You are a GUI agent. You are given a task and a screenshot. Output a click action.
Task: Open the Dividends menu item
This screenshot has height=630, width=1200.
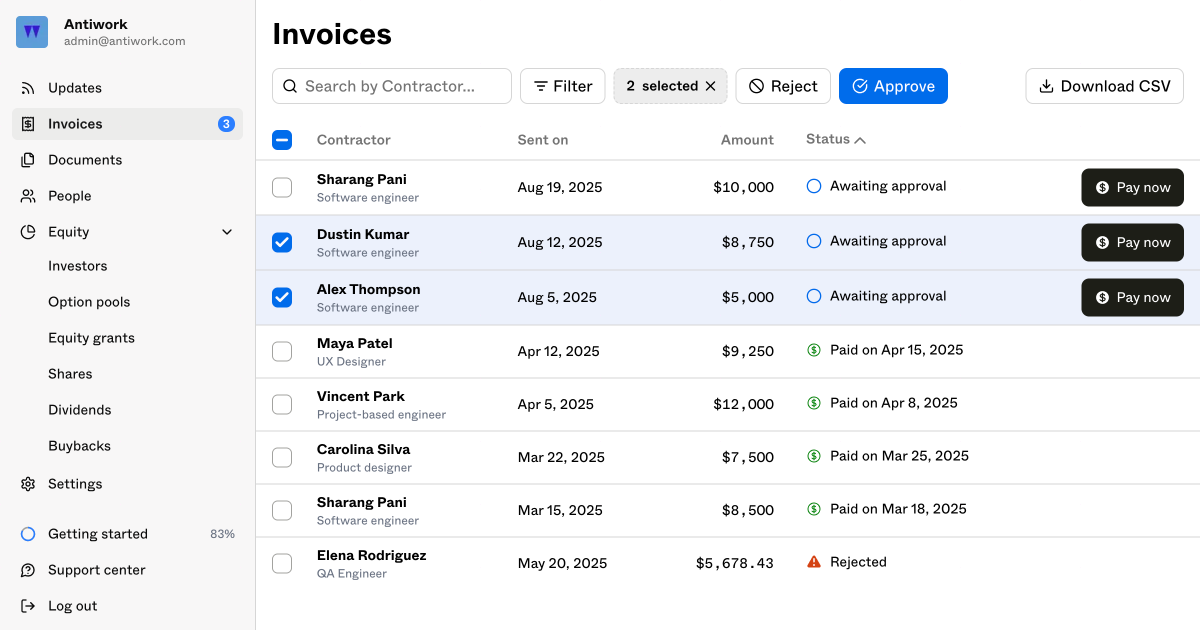[x=80, y=410]
